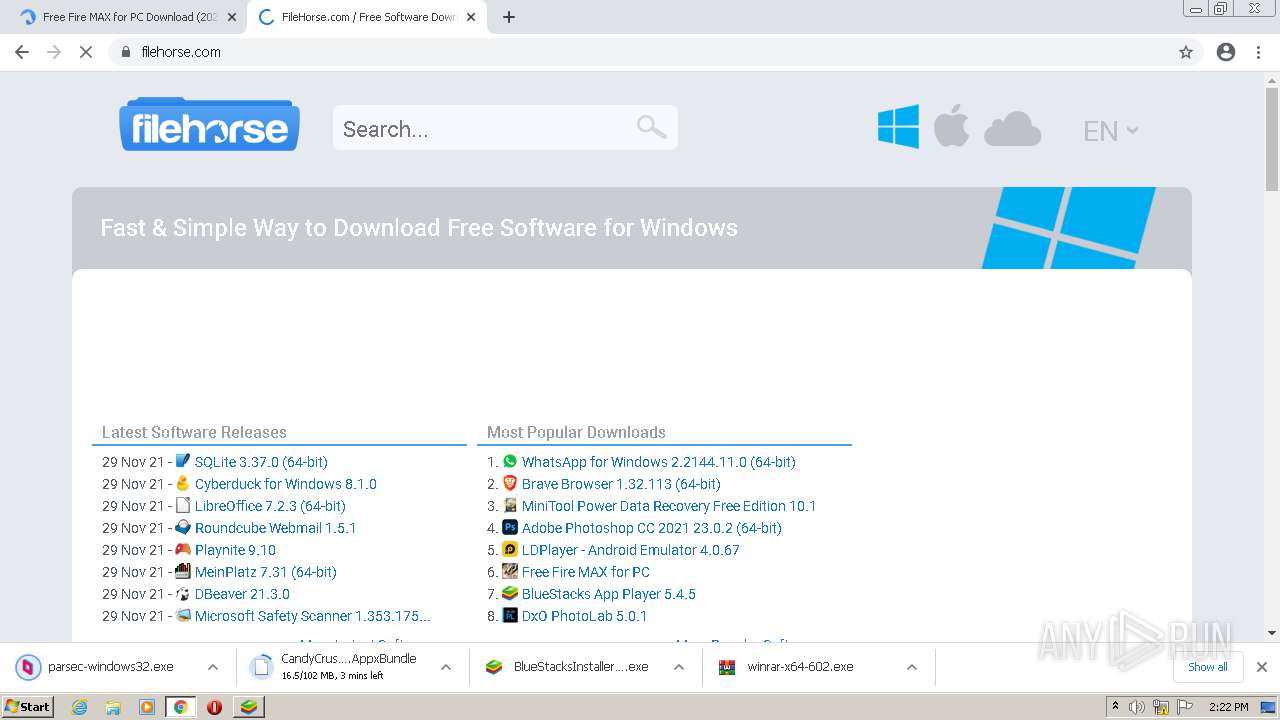Expand CandyCrus AppxBundle download options

446,667
